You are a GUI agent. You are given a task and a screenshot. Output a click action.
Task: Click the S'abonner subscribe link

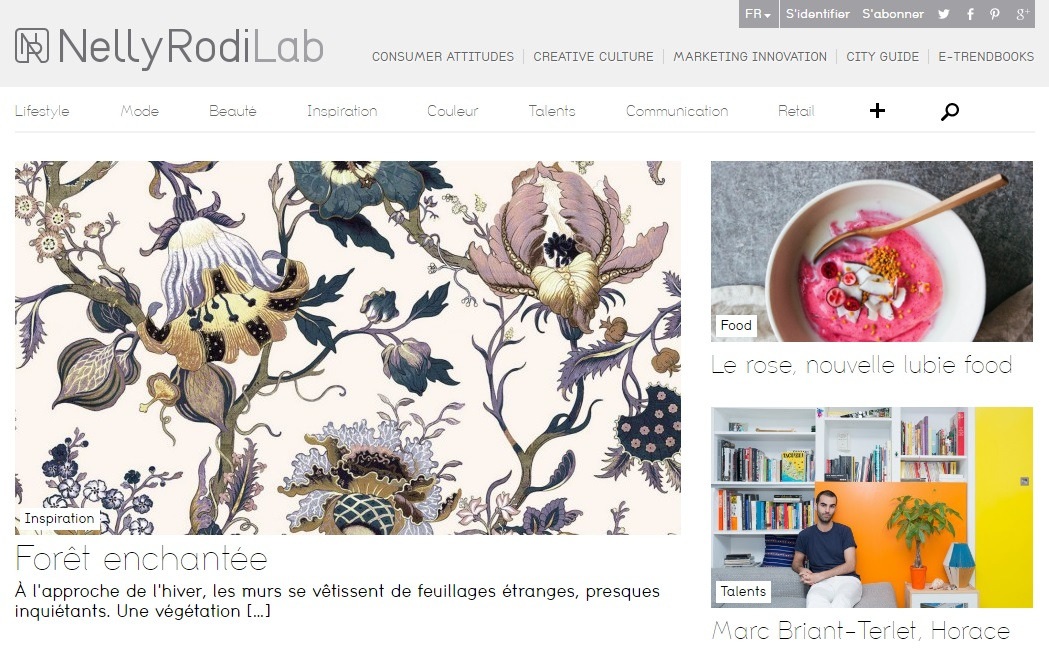pyautogui.click(x=893, y=14)
